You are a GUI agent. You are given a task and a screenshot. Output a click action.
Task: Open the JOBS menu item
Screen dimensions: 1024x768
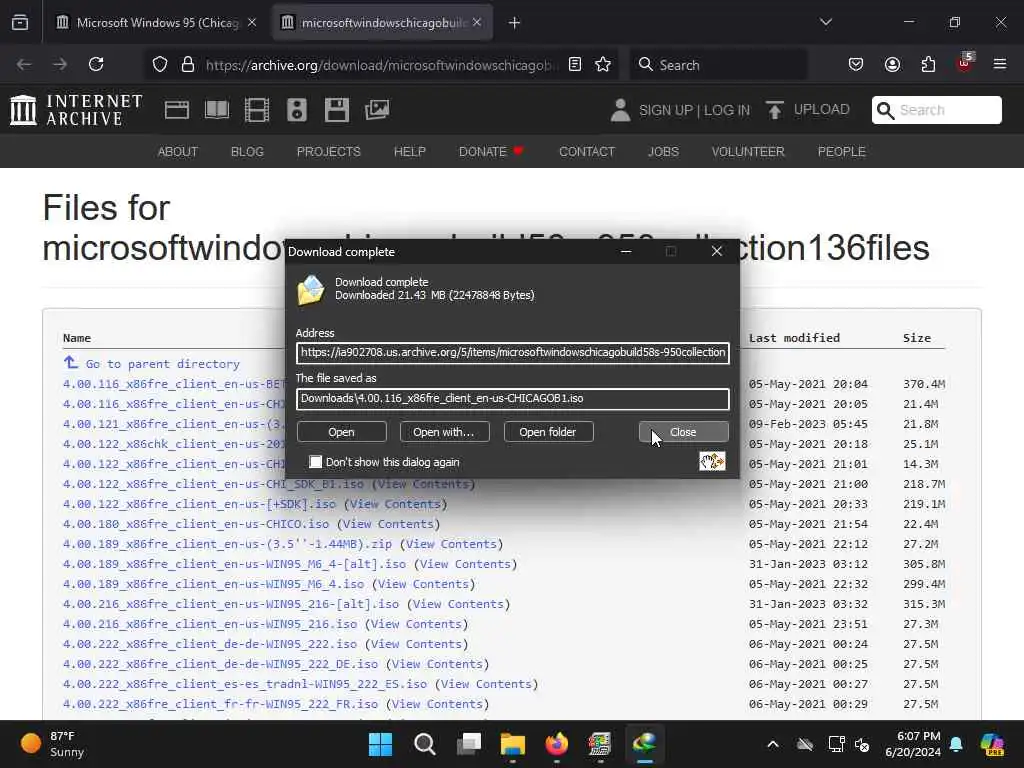pyautogui.click(x=663, y=152)
